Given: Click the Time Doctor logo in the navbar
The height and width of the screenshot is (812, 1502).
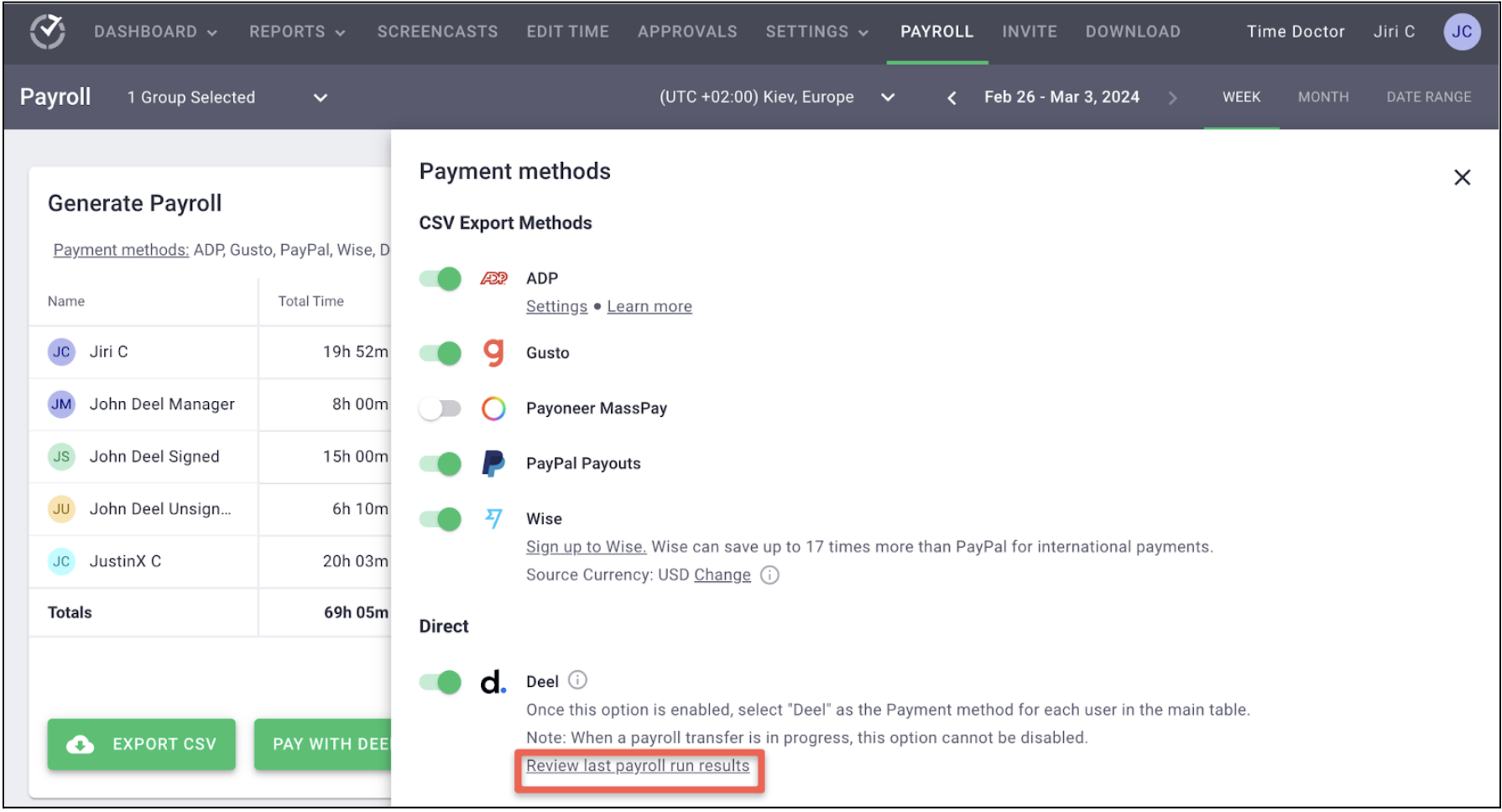Looking at the screenshot, I should tap(47, 32).
